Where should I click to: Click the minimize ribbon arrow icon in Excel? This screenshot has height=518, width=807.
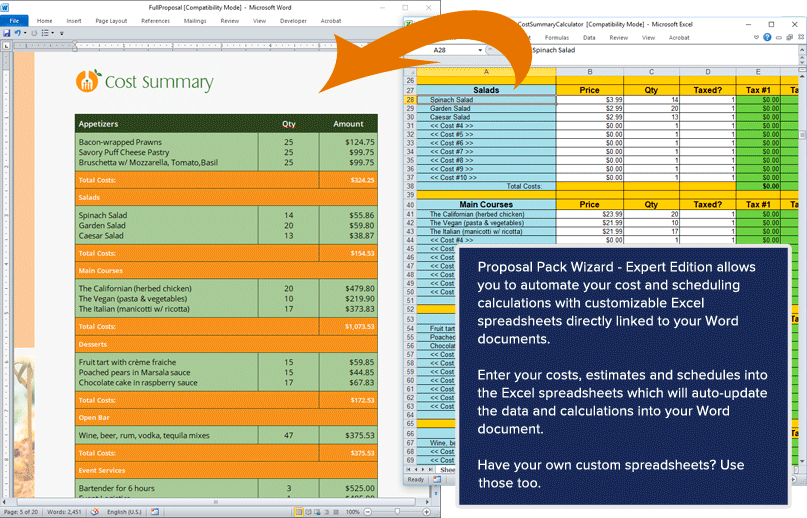point(757,37)
